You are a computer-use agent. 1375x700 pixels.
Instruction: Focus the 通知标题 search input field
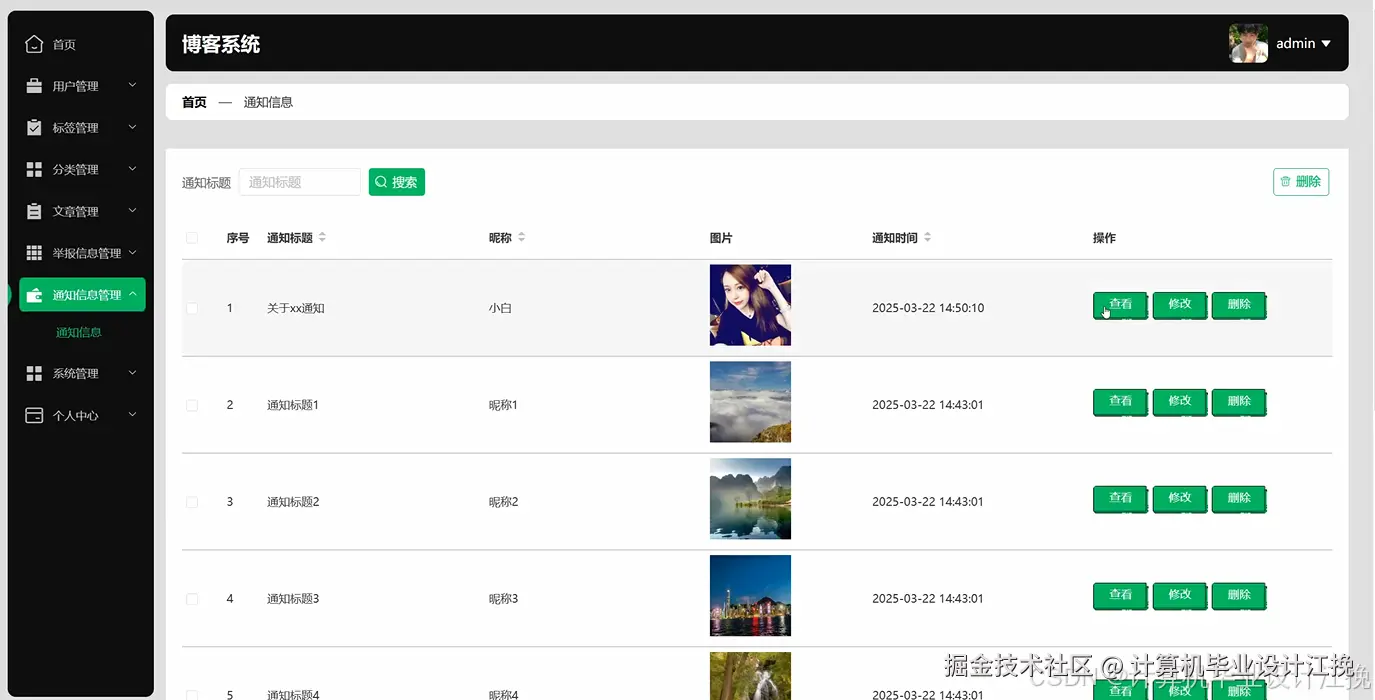300,182
